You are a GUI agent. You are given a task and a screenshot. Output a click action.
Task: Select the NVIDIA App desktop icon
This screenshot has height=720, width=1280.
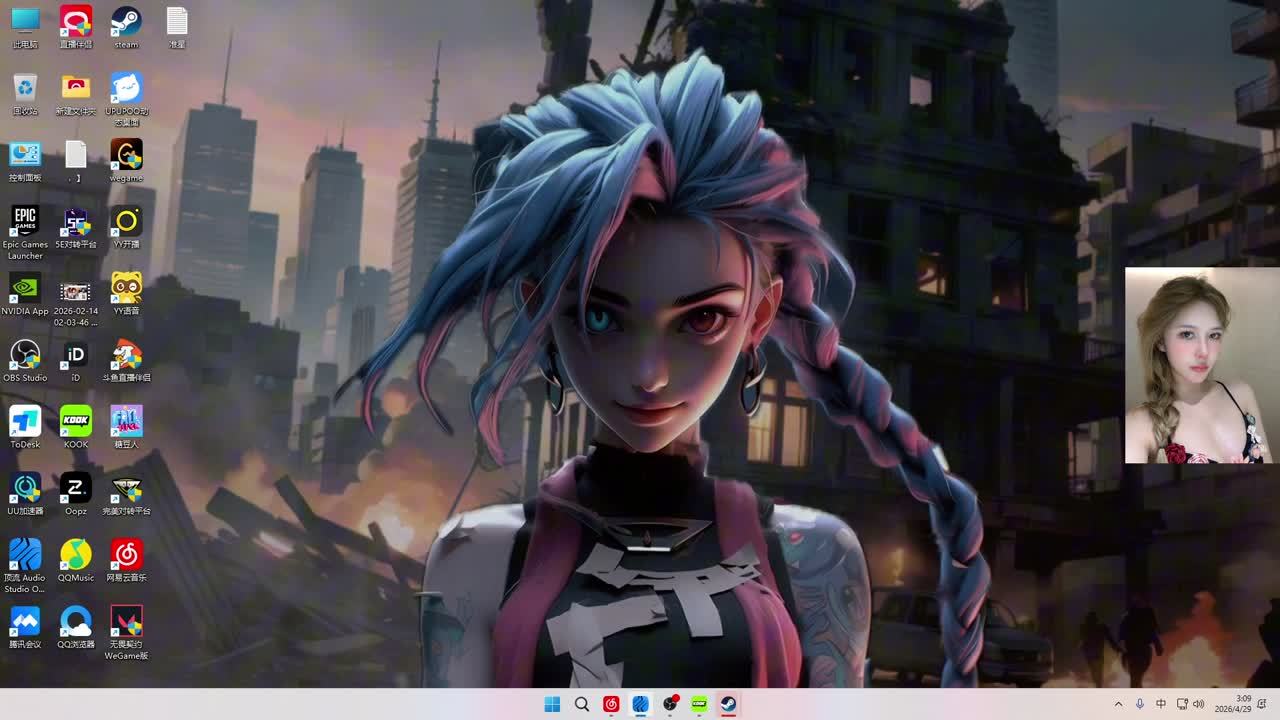tap(25, 288)
